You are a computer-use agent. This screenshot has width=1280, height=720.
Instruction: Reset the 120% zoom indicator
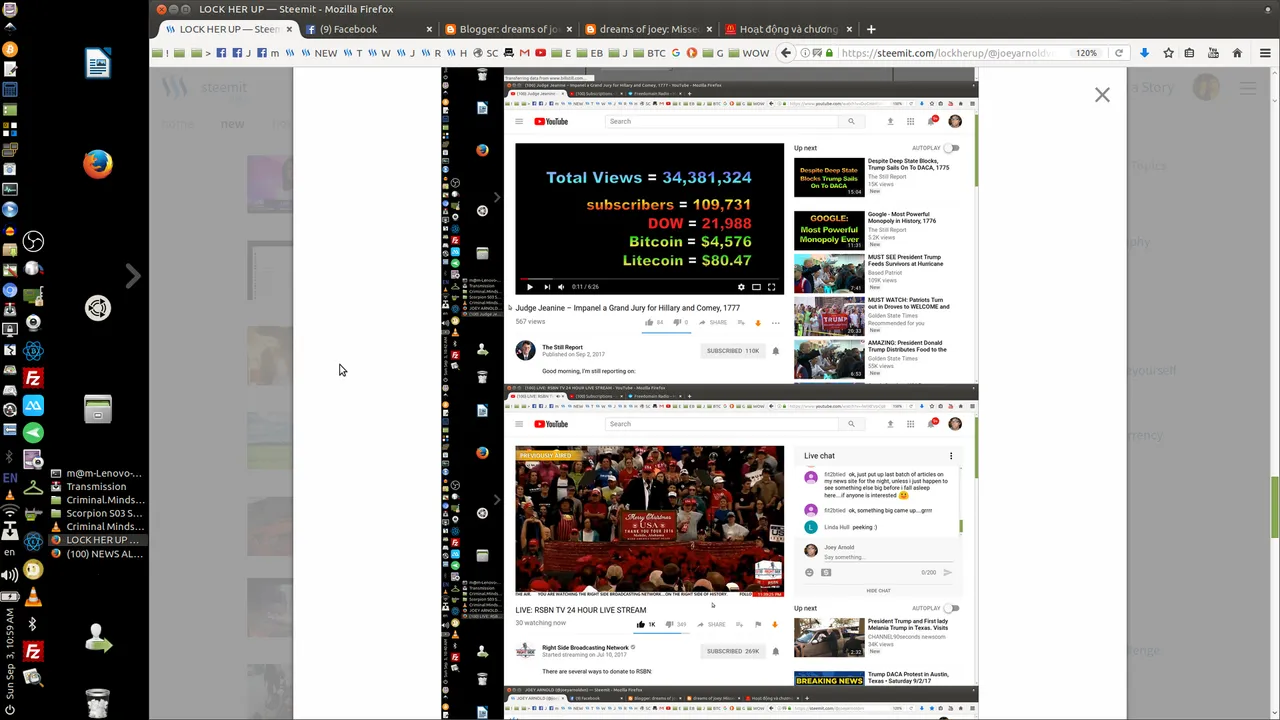coord(1086,53)
